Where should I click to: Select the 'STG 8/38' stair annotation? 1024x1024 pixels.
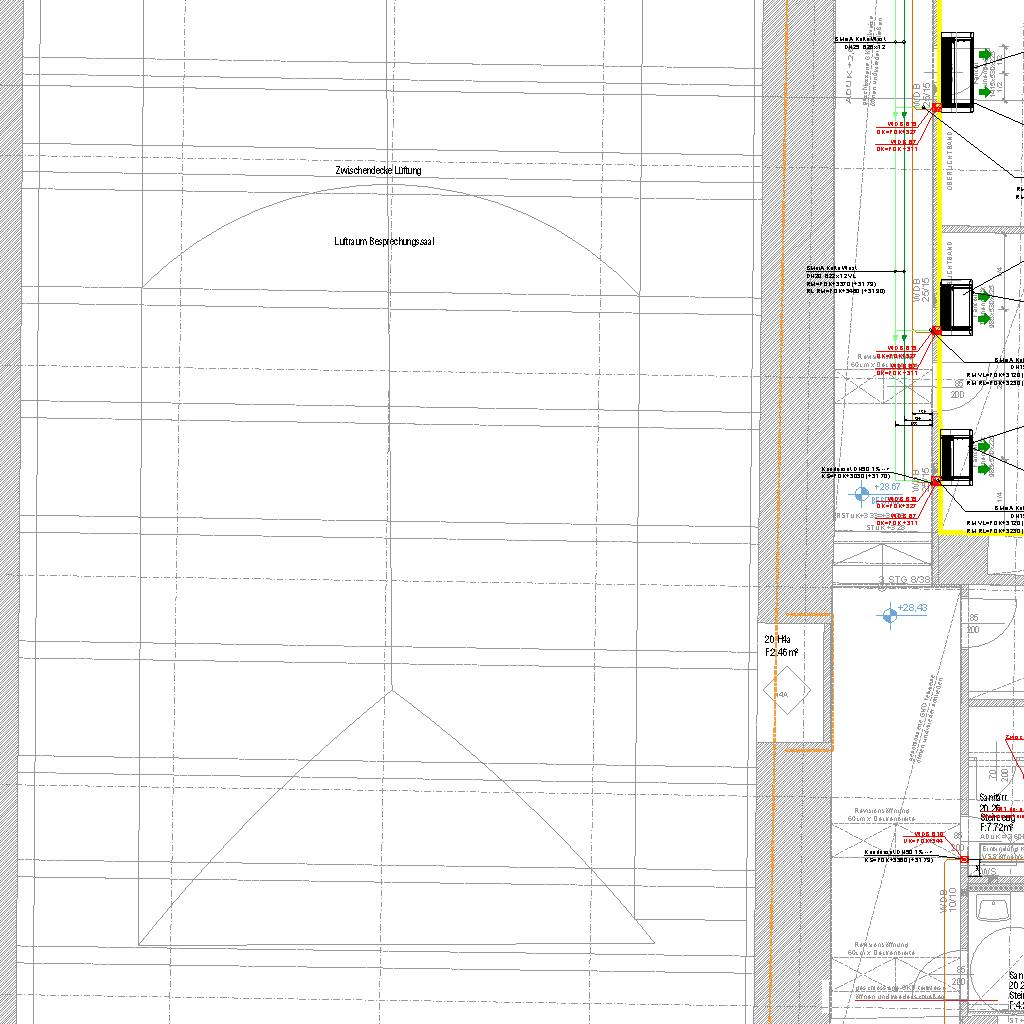pyautogui.click(x=908, y=580)
